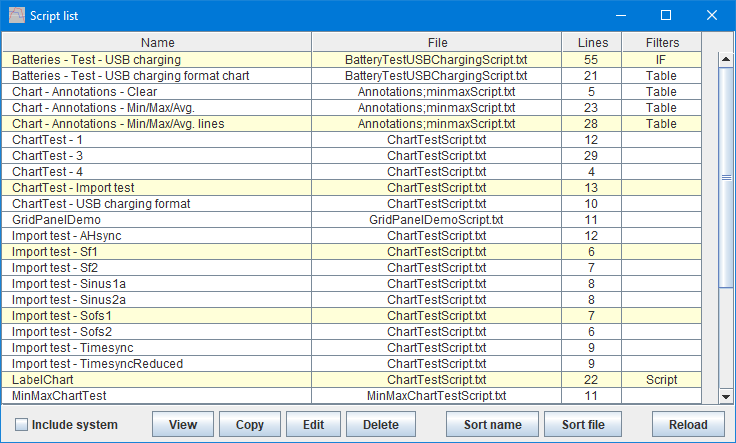The height and width of the screenshot is (443, 736).
Task: Click the Sort file button
Action: pyautogui.click(x=583, y=425)
